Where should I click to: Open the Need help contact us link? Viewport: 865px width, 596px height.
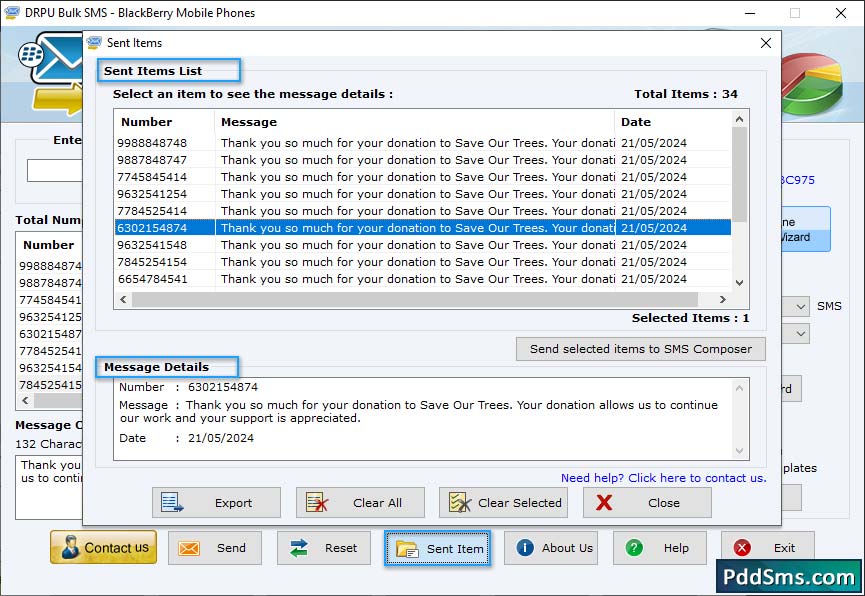click(664, 478)
